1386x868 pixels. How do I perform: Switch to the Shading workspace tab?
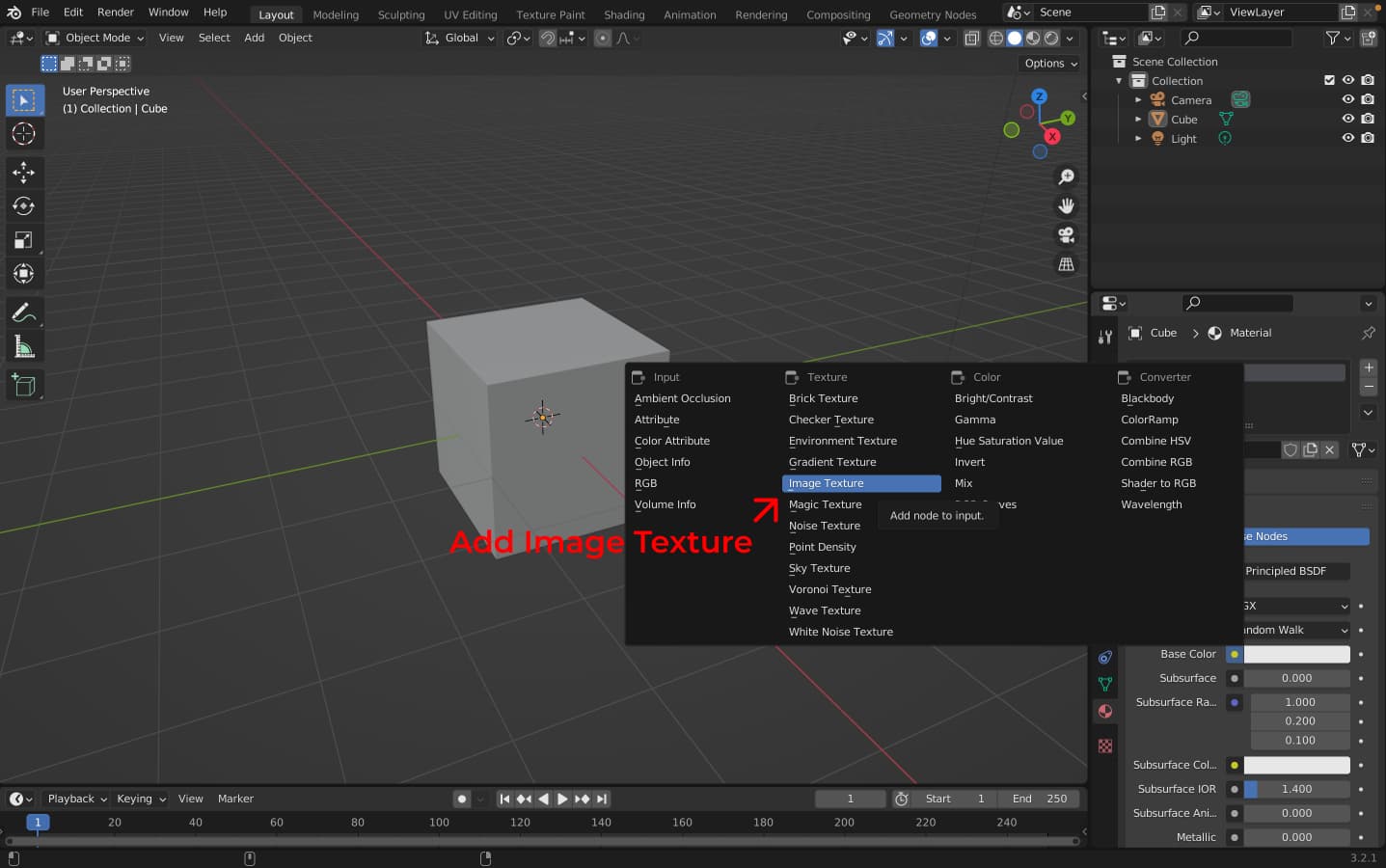coord(624,14)
